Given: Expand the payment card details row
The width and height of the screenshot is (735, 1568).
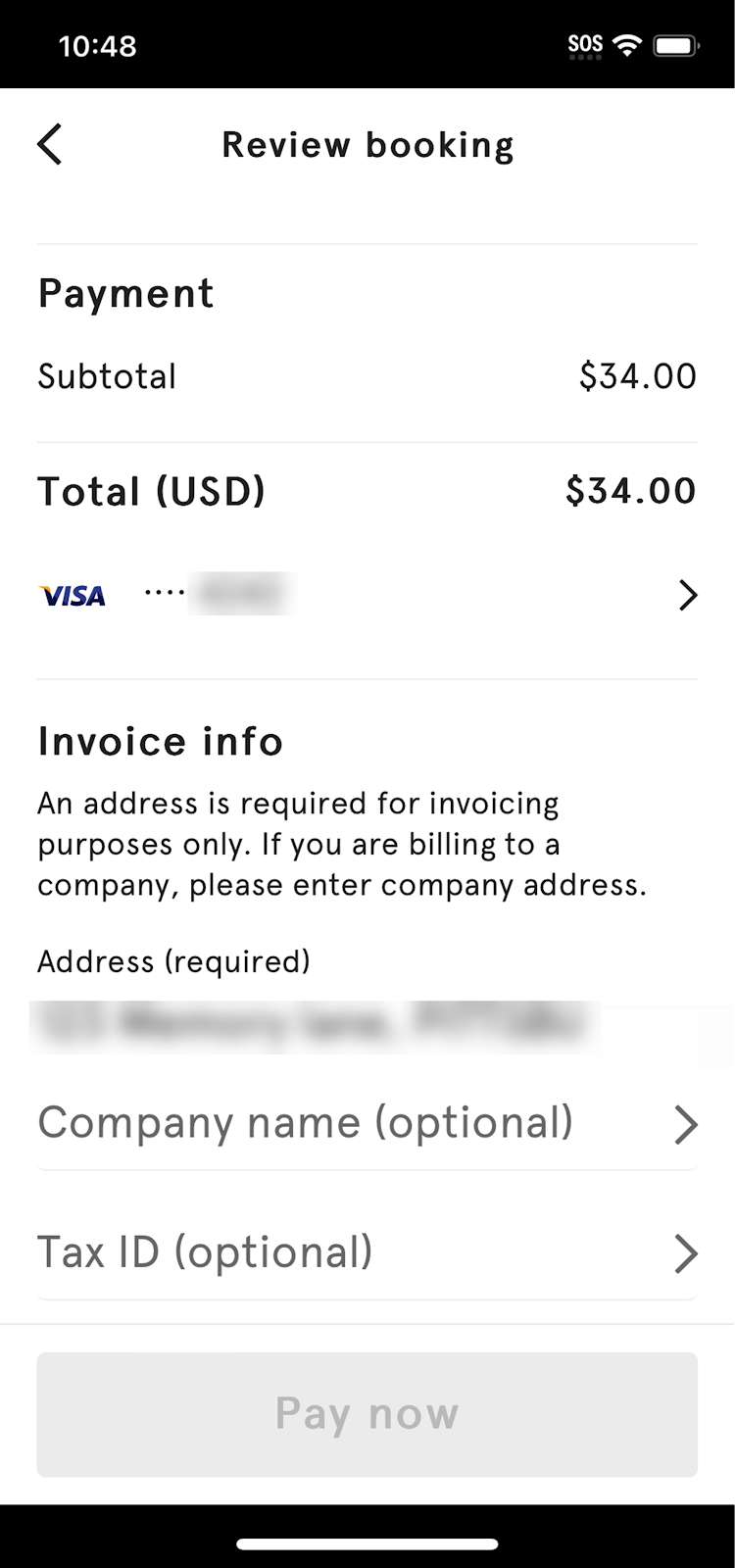Looking at the screenshot, I should (367, 595).
